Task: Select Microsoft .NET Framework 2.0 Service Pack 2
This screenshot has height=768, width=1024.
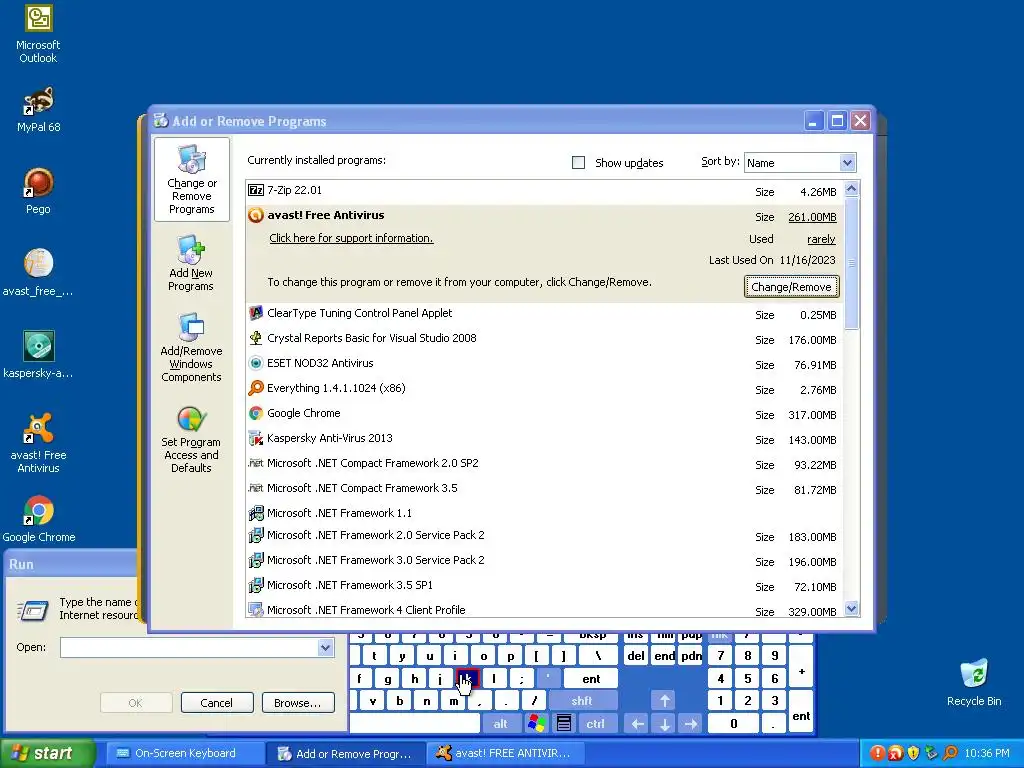Action: pyautogui.click(x=545, y=536)
